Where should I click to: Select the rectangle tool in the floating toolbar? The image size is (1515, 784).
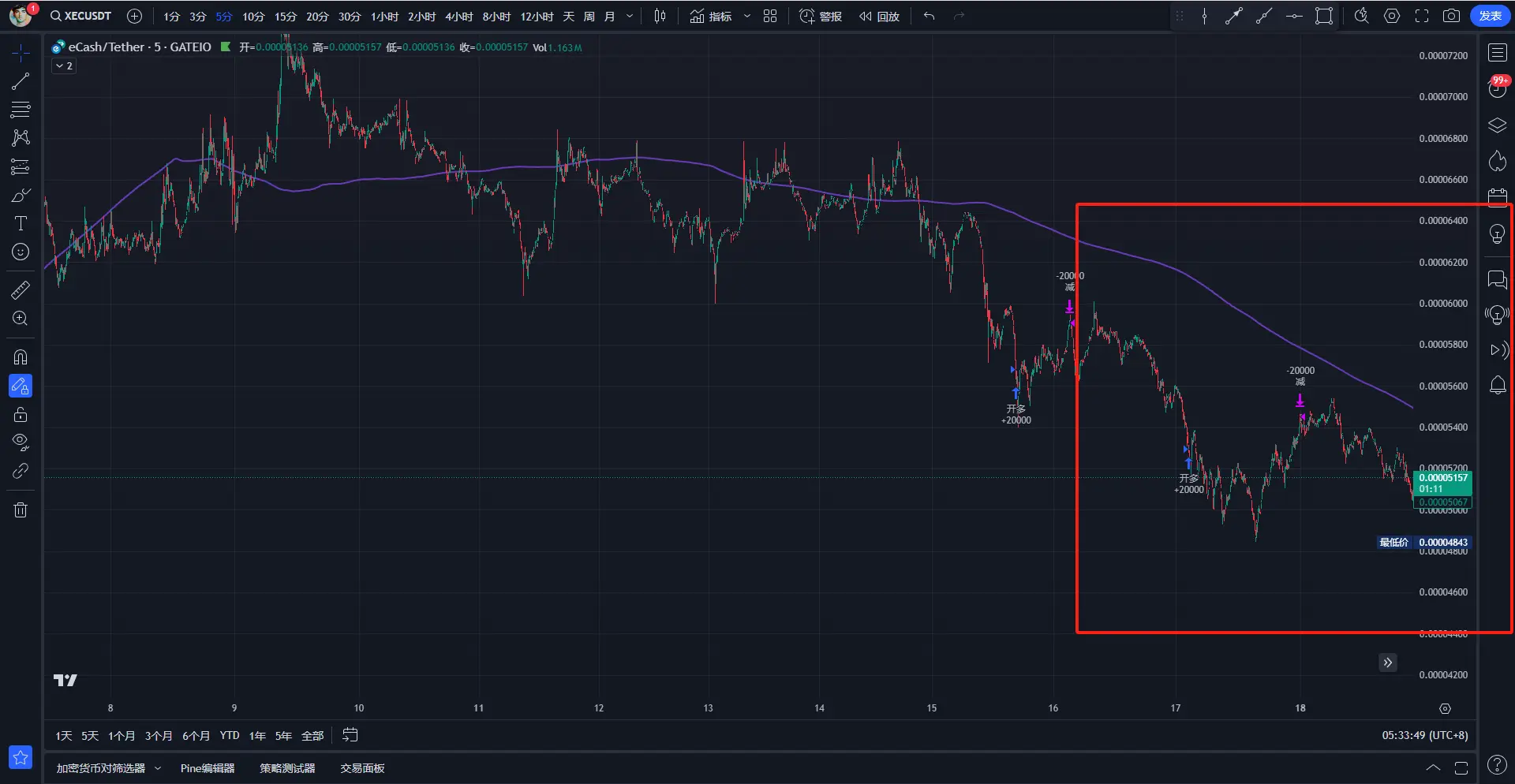pyautogui.click(x=1324, y=17)
